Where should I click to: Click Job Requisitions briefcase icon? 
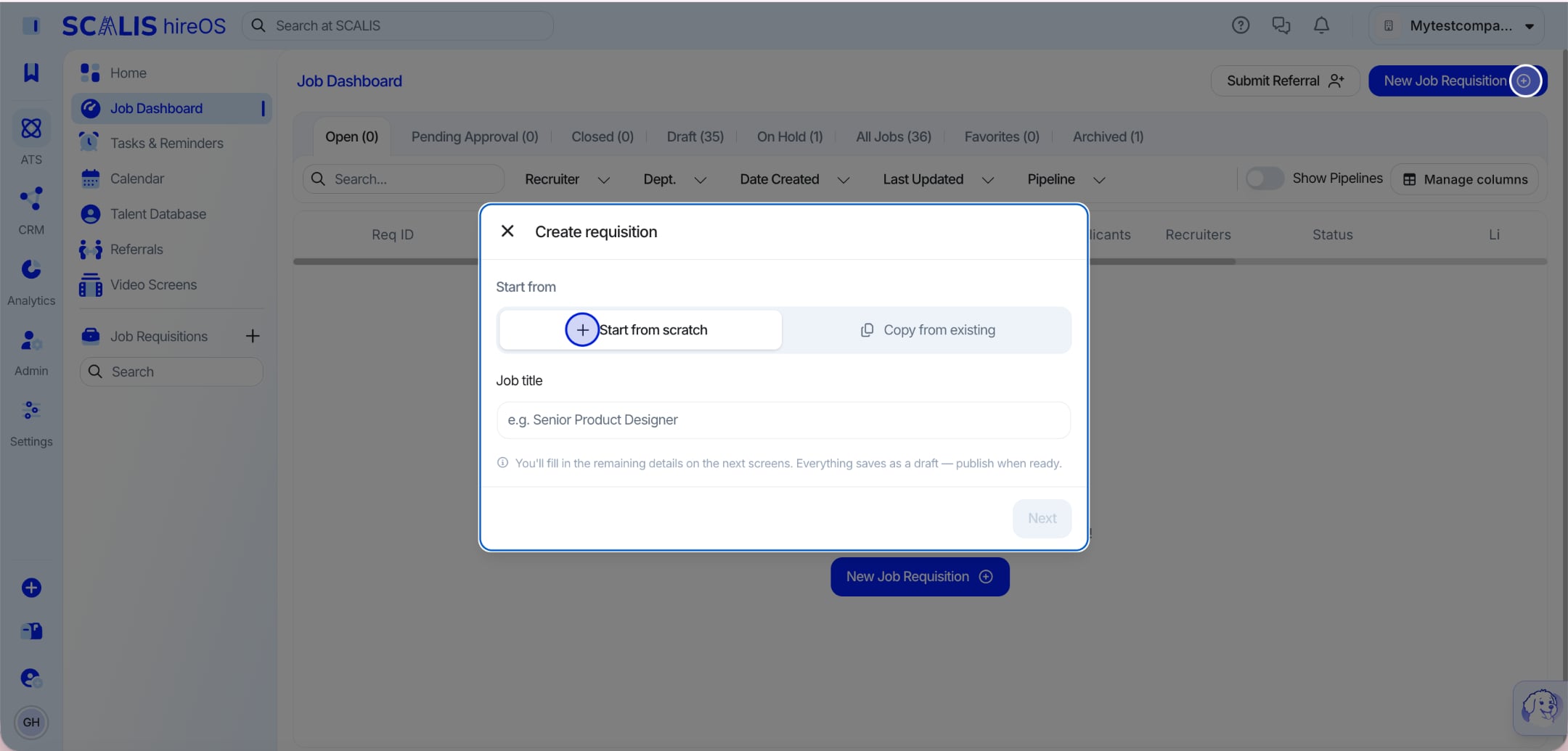click(x=91, y=336)
